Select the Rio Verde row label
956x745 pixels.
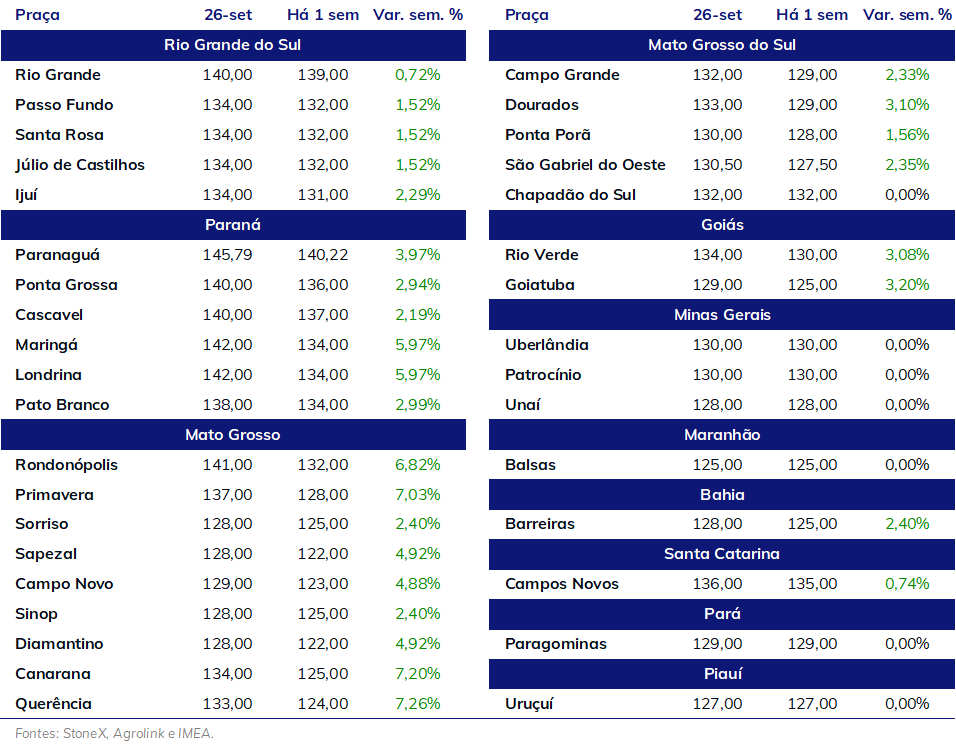click(x=541, y=255)
